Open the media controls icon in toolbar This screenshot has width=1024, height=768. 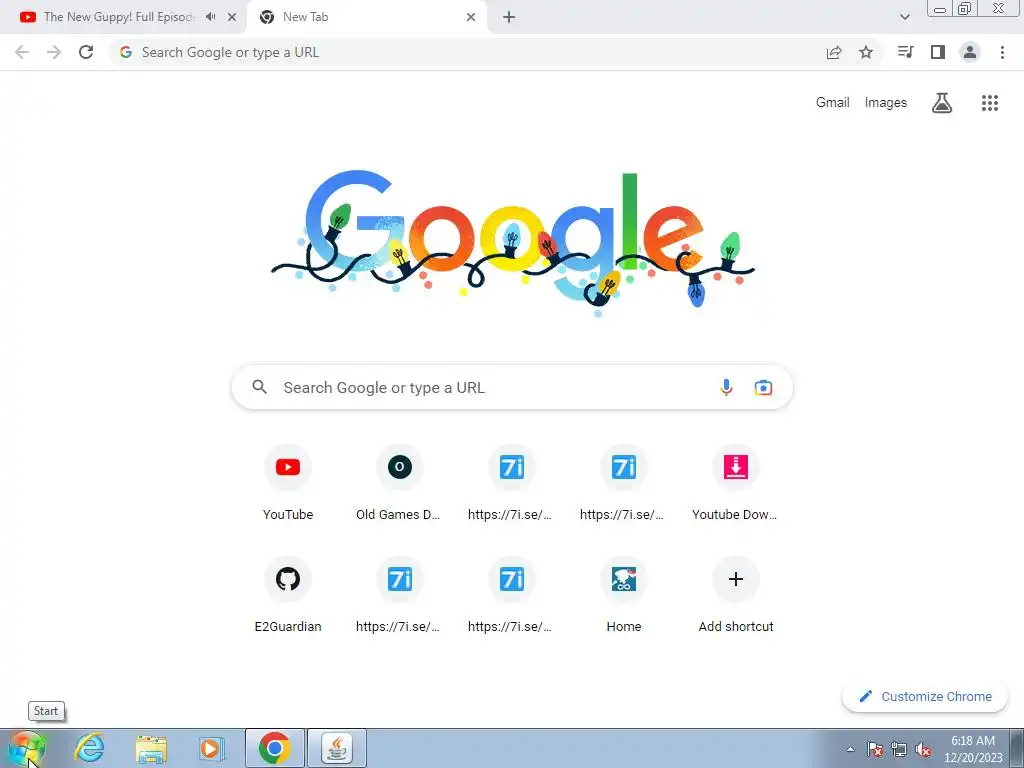click(905, 52)
